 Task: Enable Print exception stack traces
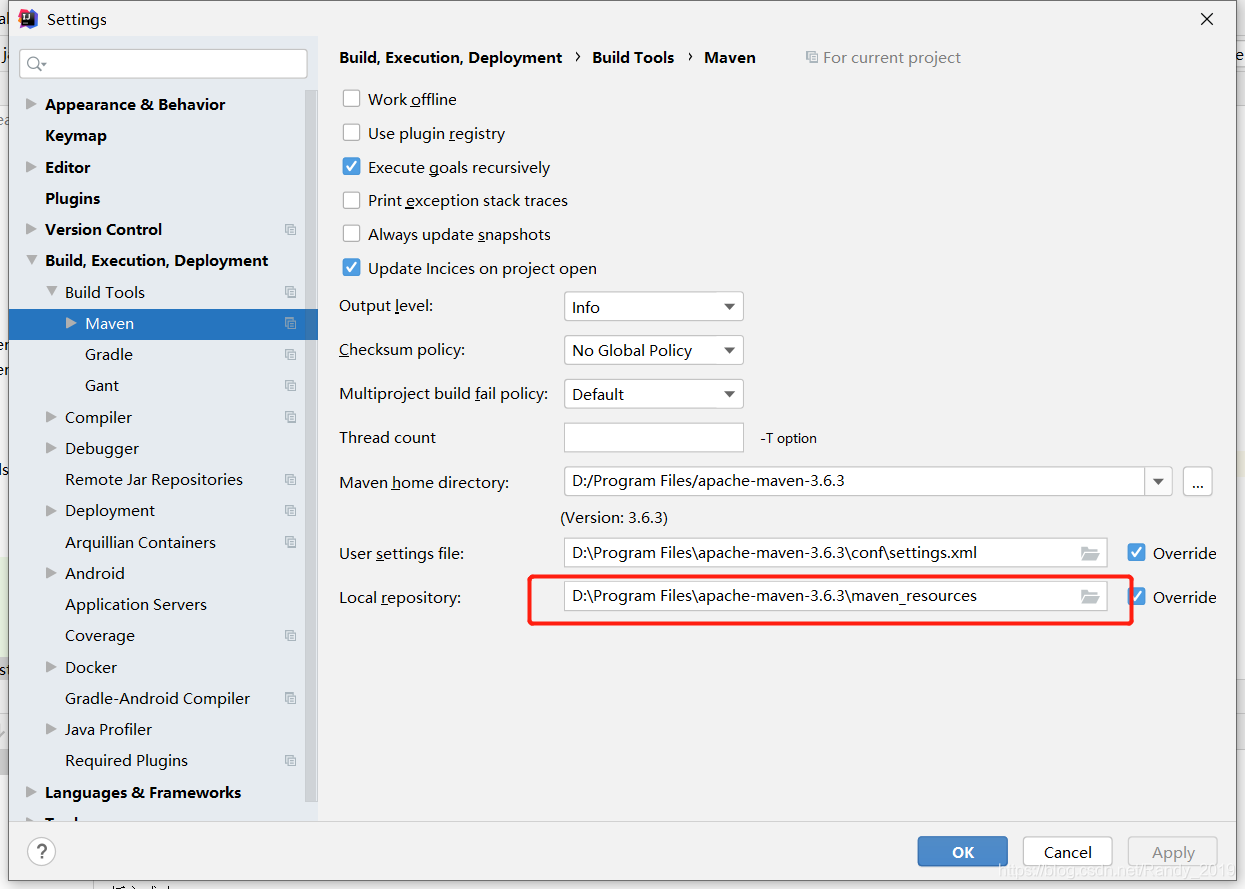(351, 200)
